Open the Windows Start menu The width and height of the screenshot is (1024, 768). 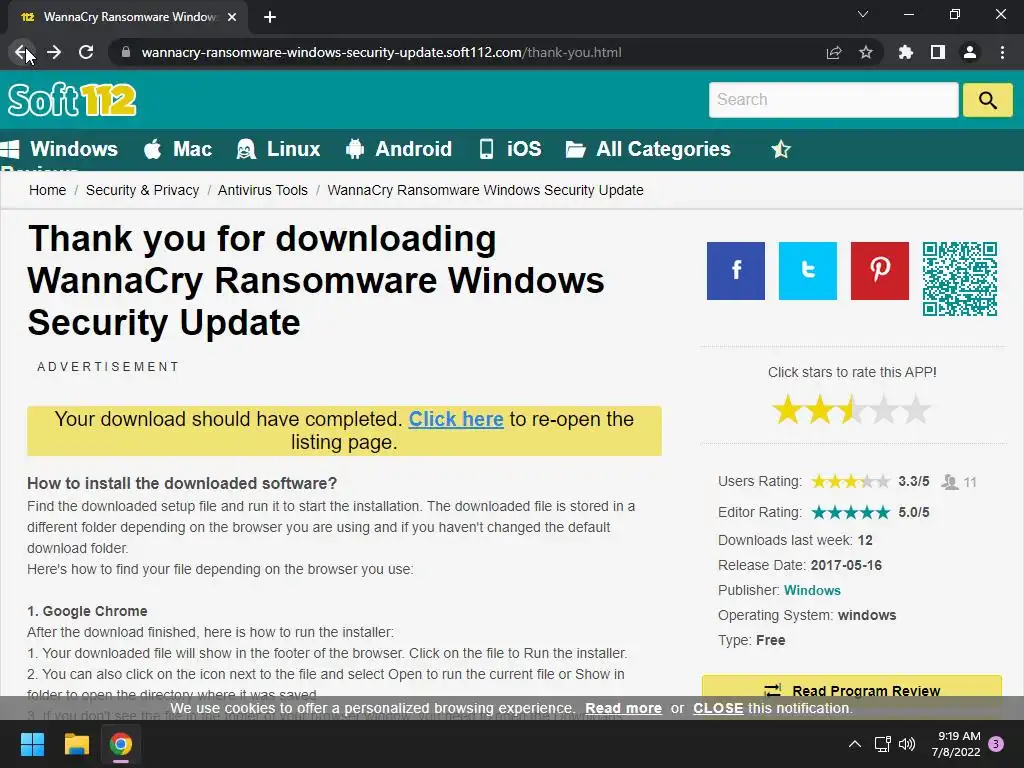32,744
